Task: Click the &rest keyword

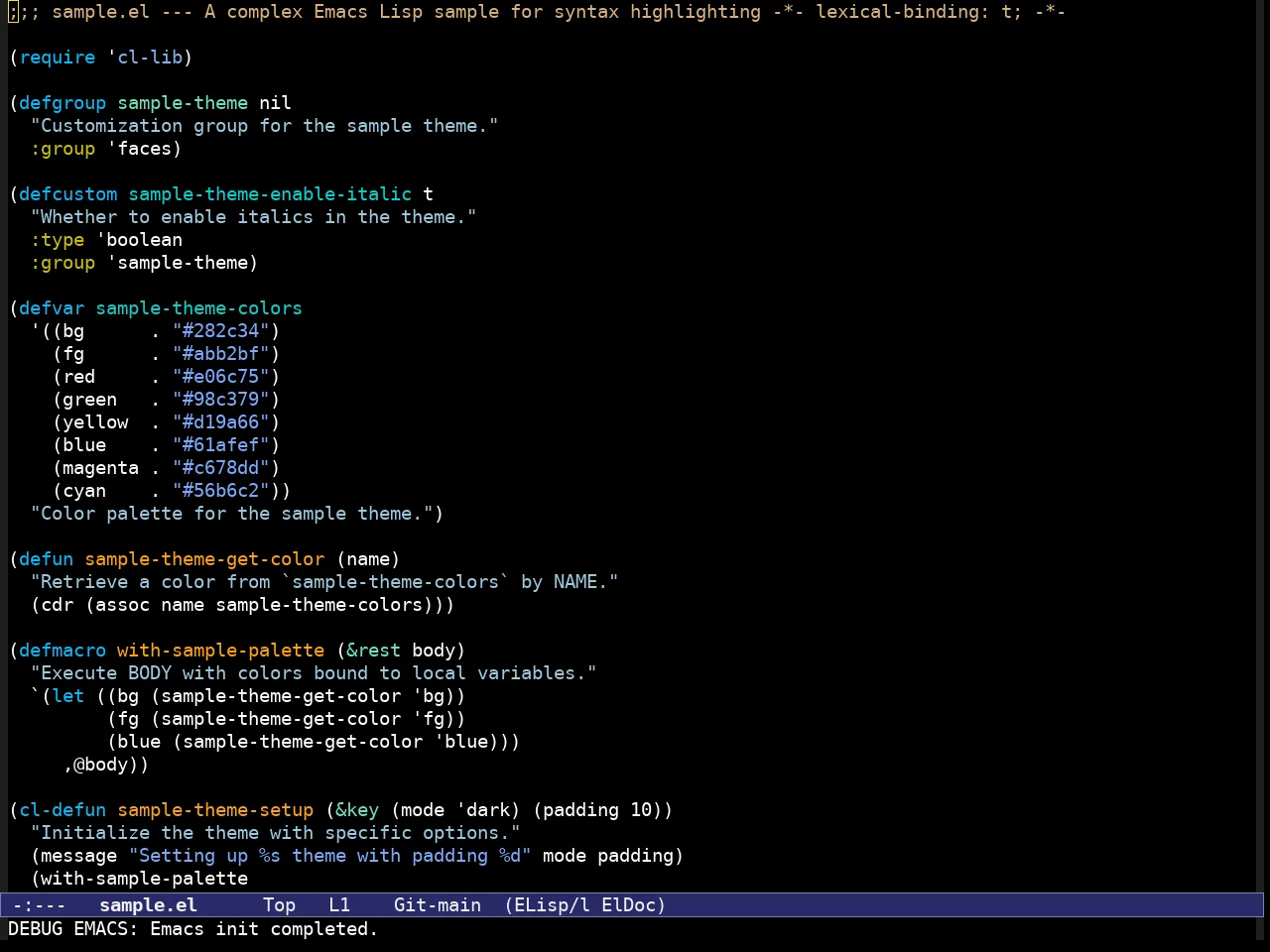Action: 373,651
